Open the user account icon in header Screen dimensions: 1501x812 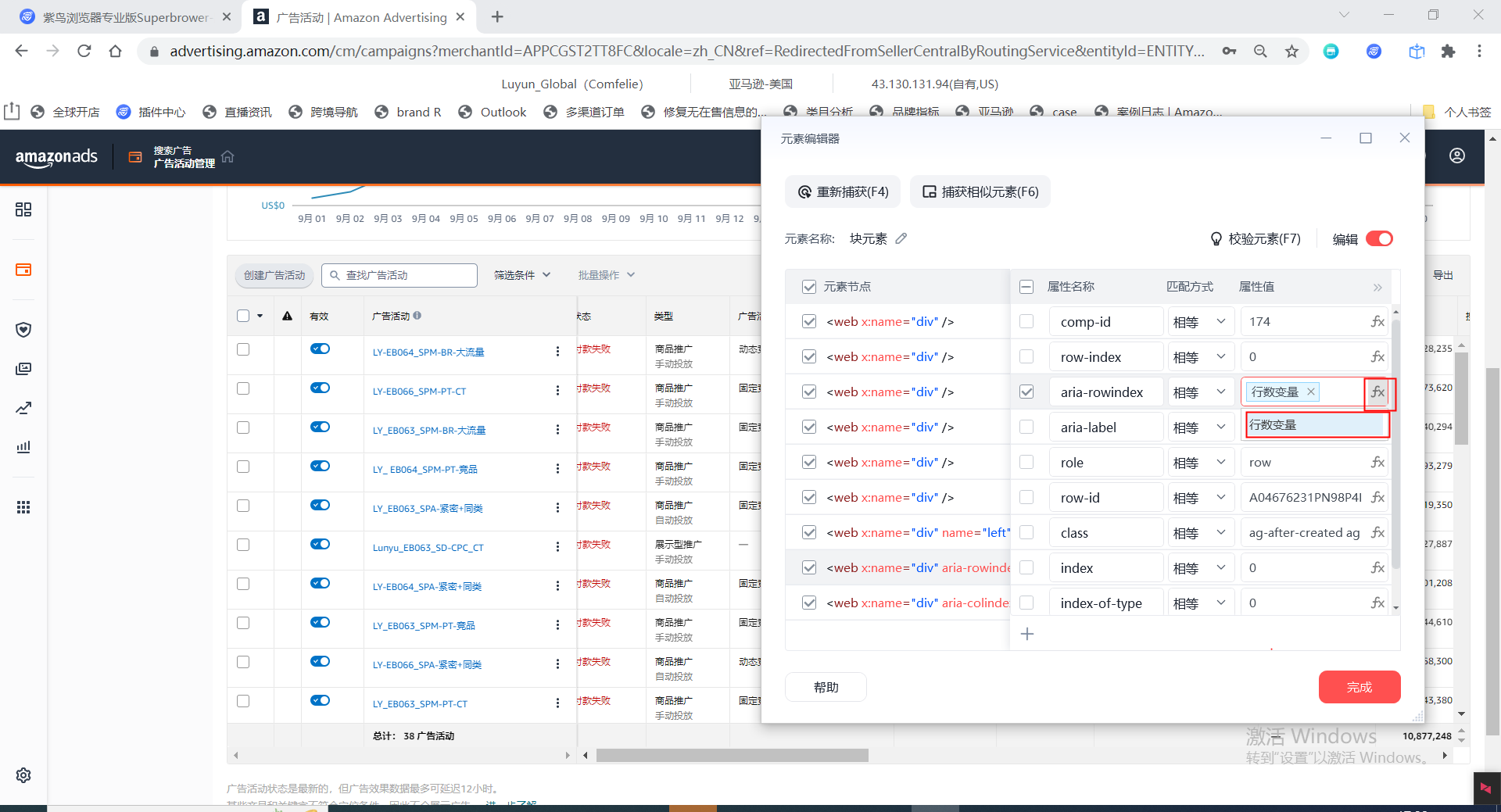point(1457,156)
